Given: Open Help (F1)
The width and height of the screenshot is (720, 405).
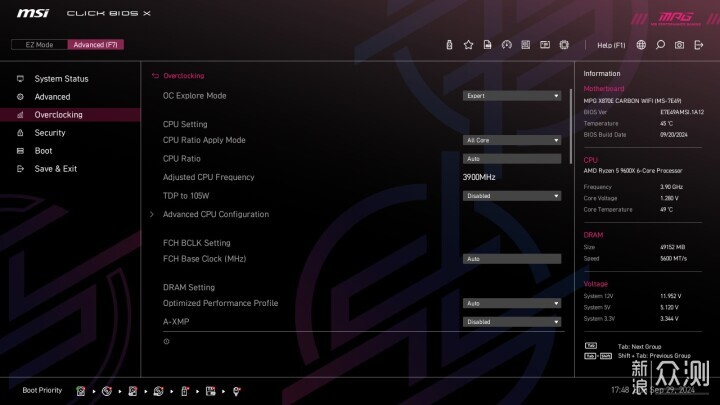Looking at the screenshot, I should [611, 45].
